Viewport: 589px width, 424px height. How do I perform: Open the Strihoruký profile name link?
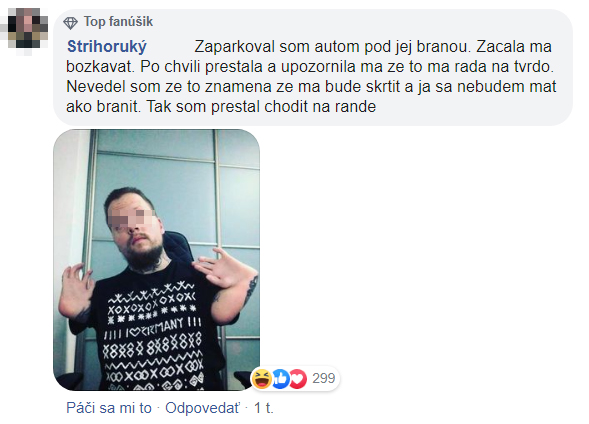coord(107,47)
